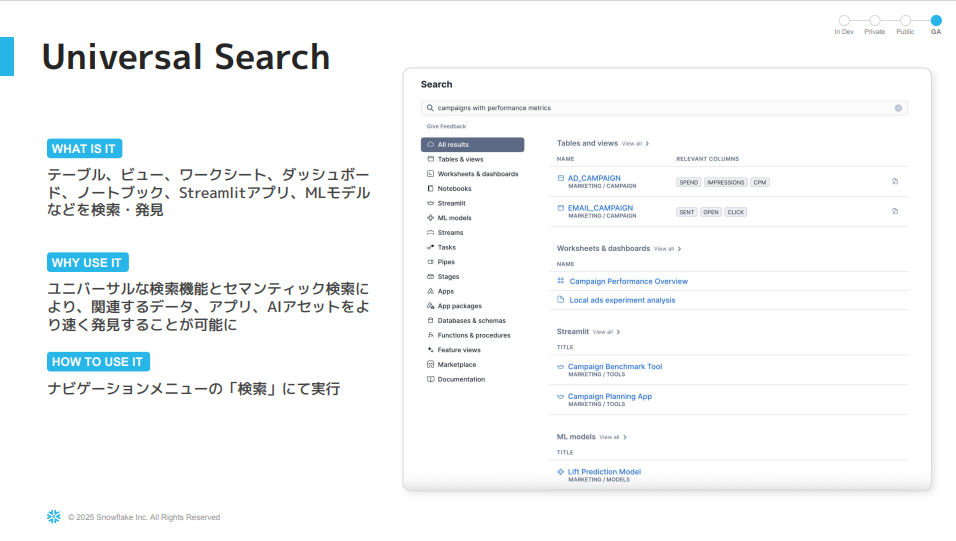The height and width of the screenshot is (541, 956).
Task: Open Campaign Planning App
Action: [x=610, y=396]
